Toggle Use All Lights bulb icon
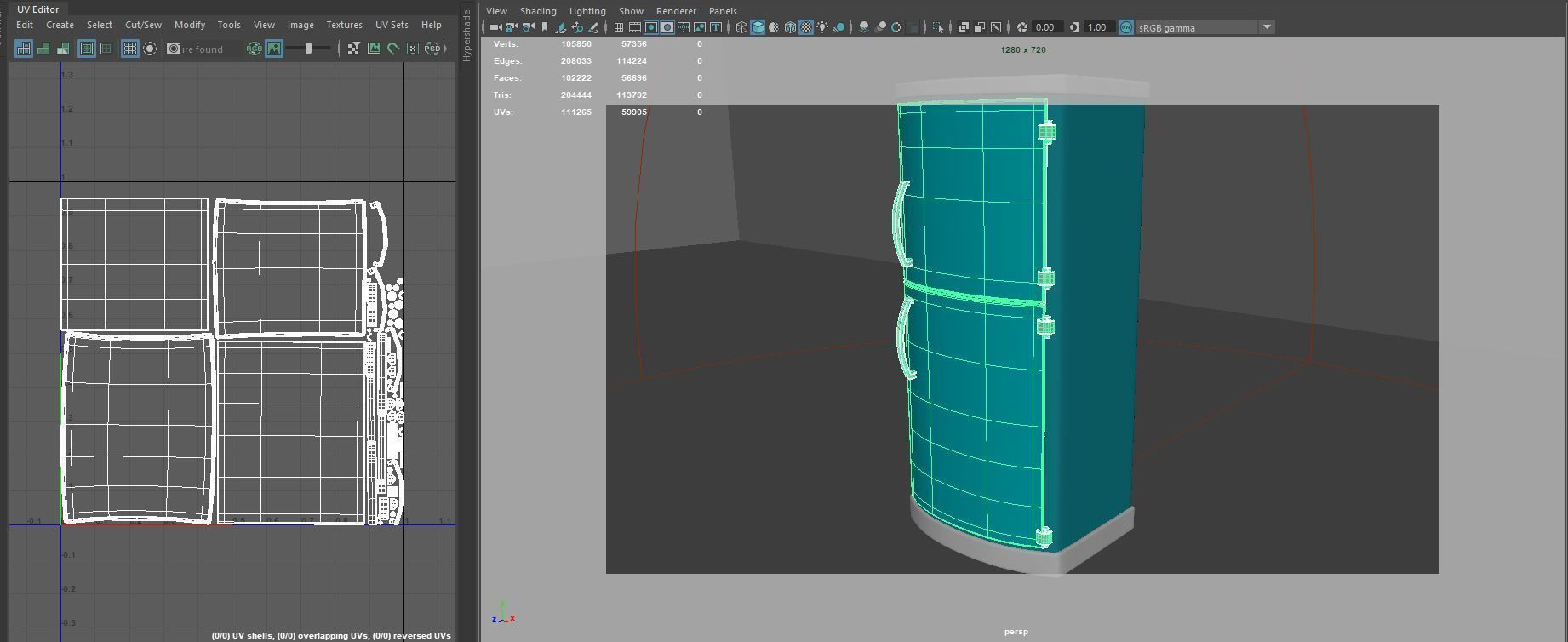 pos(822,27)
